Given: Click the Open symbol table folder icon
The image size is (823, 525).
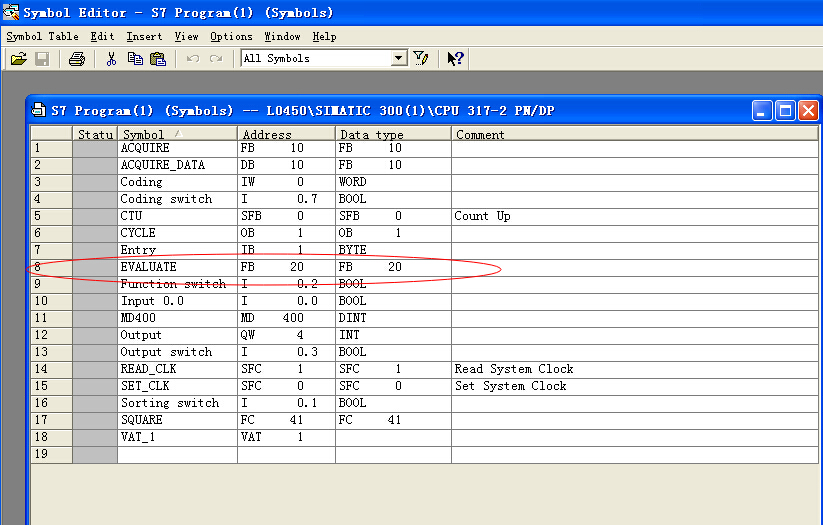Looking at the screenshot, I should click(18, 58).
